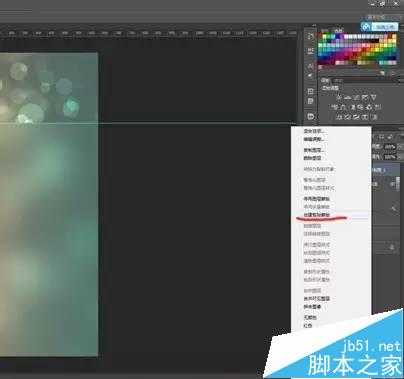This screenshot has height=379, width=404.
Task: Choose Merge Visible (合并可见图层) in context menu
Action: click(x=317, y=299)
